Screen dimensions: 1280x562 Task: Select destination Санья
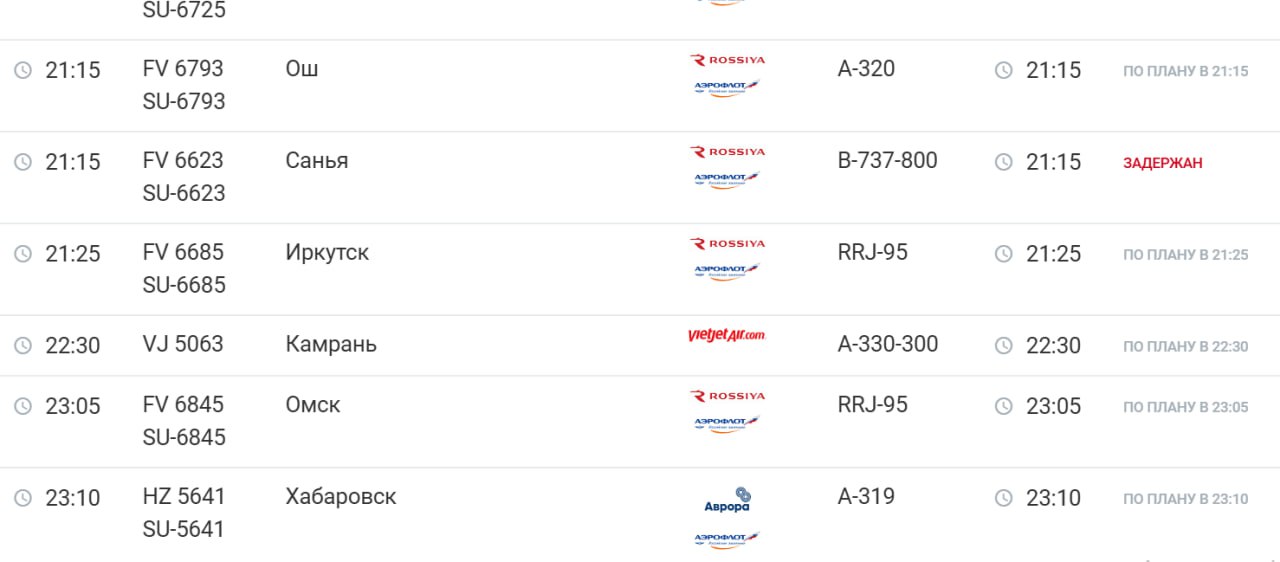pos(317,161)
